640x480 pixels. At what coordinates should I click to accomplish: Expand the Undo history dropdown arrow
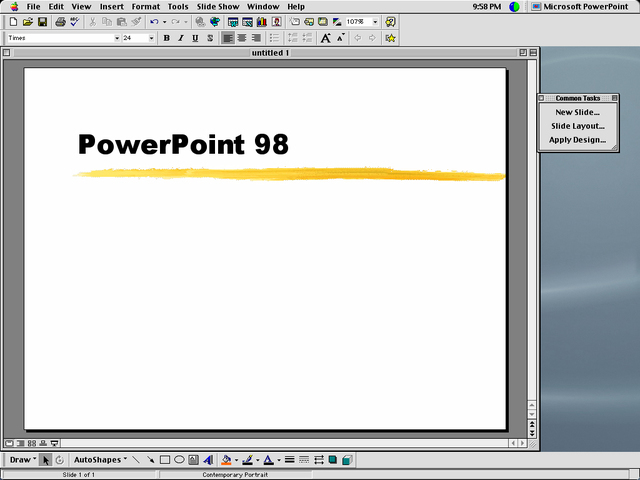[x=164, y=22]
